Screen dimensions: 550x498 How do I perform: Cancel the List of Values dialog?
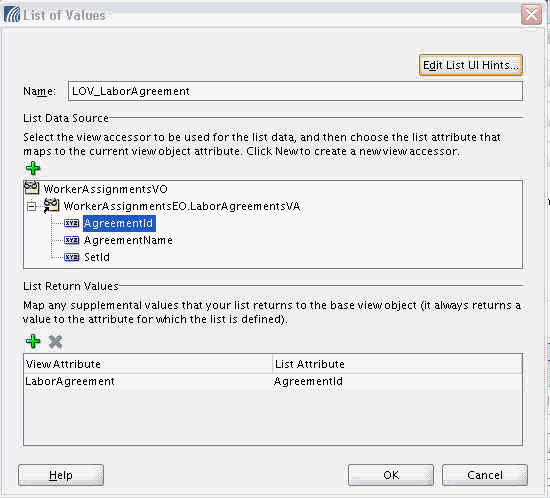[485, 475]
